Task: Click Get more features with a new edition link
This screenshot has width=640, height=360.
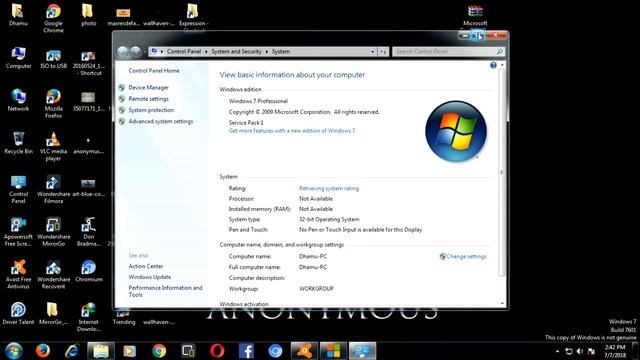Action: [292, 131]
